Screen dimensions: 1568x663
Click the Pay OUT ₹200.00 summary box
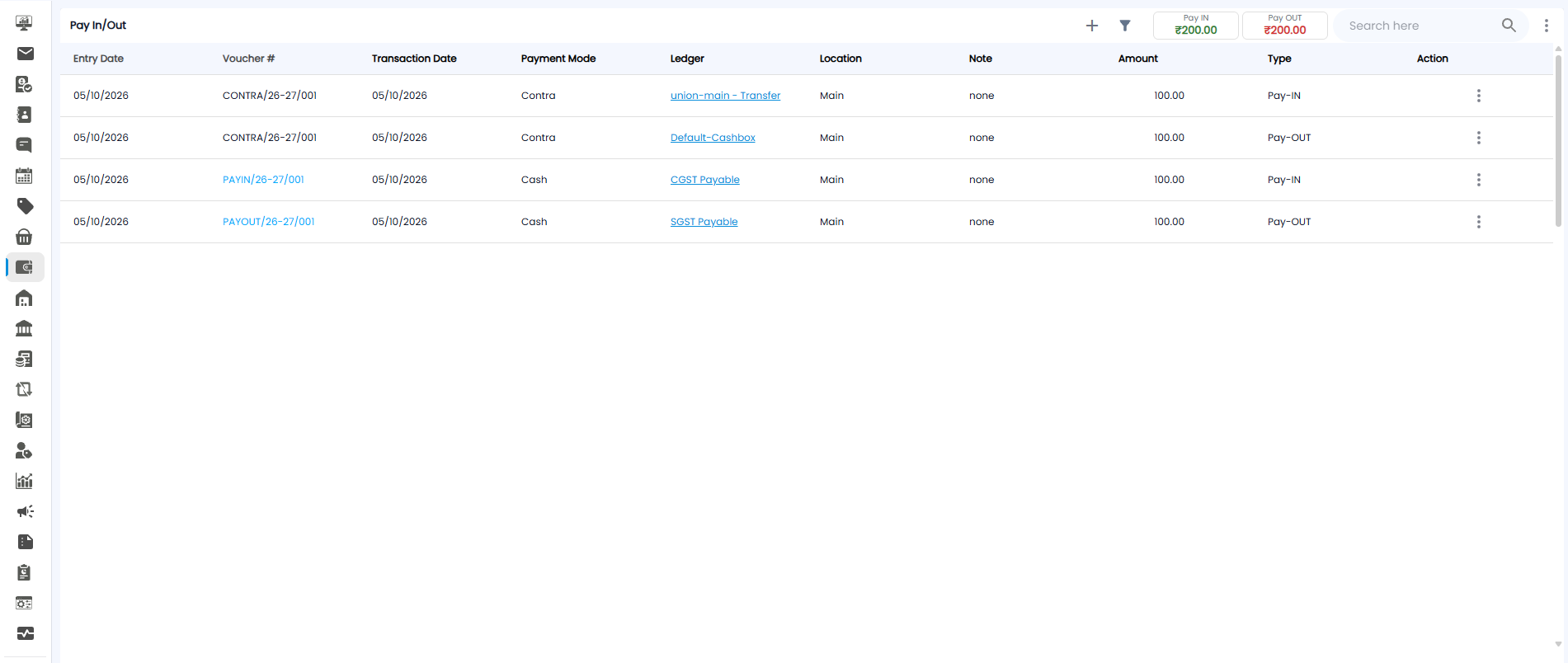pyautogui.click(x=1285, y=26)
